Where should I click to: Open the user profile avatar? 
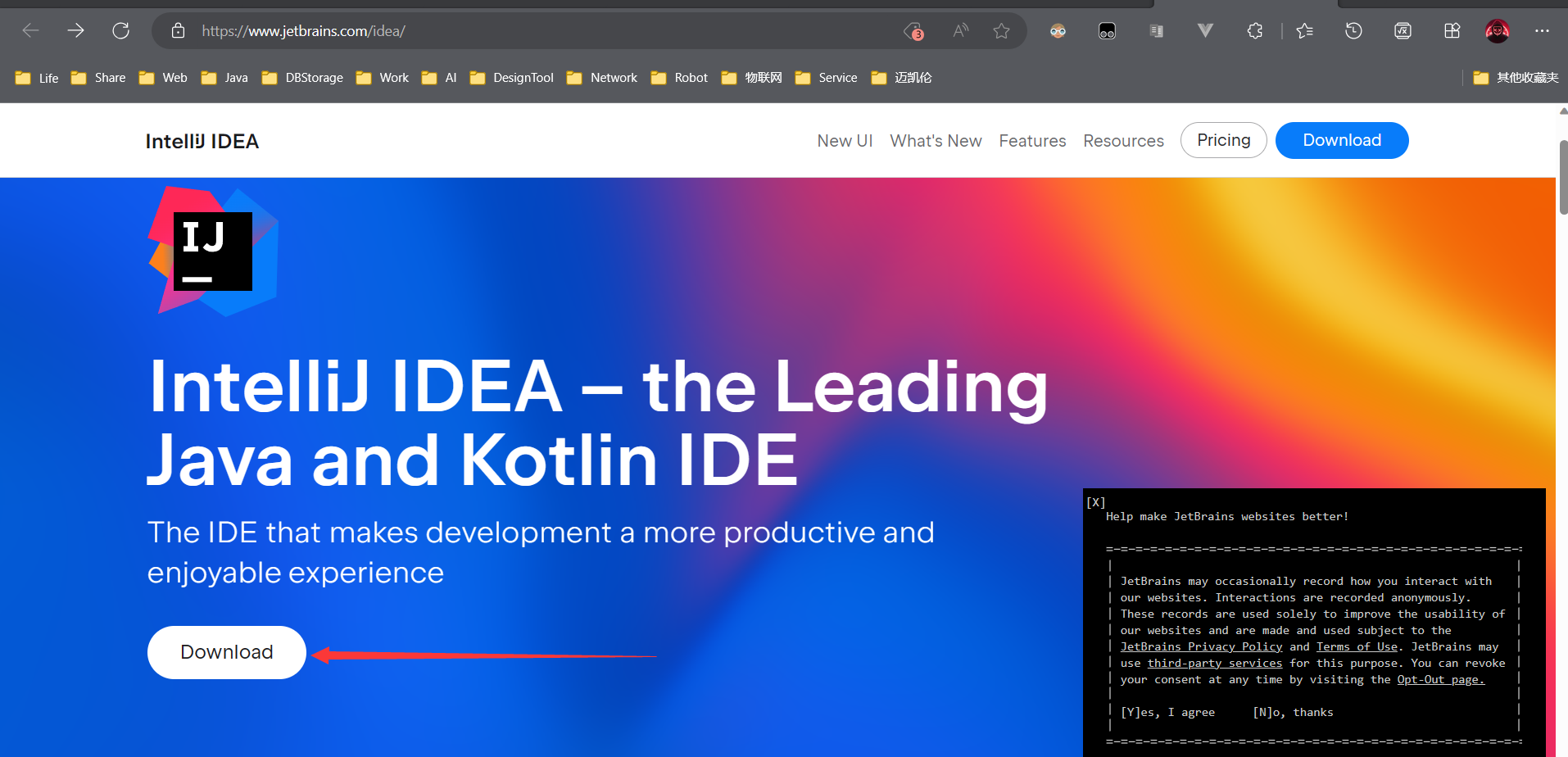point(1498,31)
